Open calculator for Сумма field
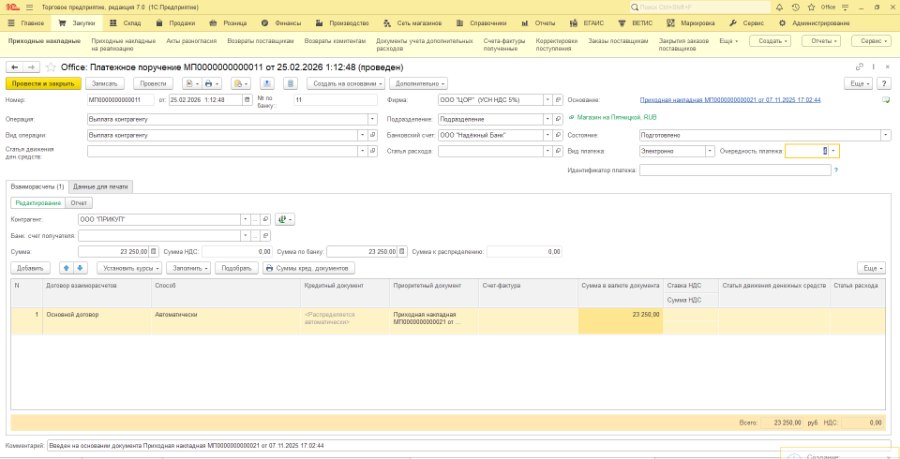Viewport: 900px width, 459px height. pos(154,252)
